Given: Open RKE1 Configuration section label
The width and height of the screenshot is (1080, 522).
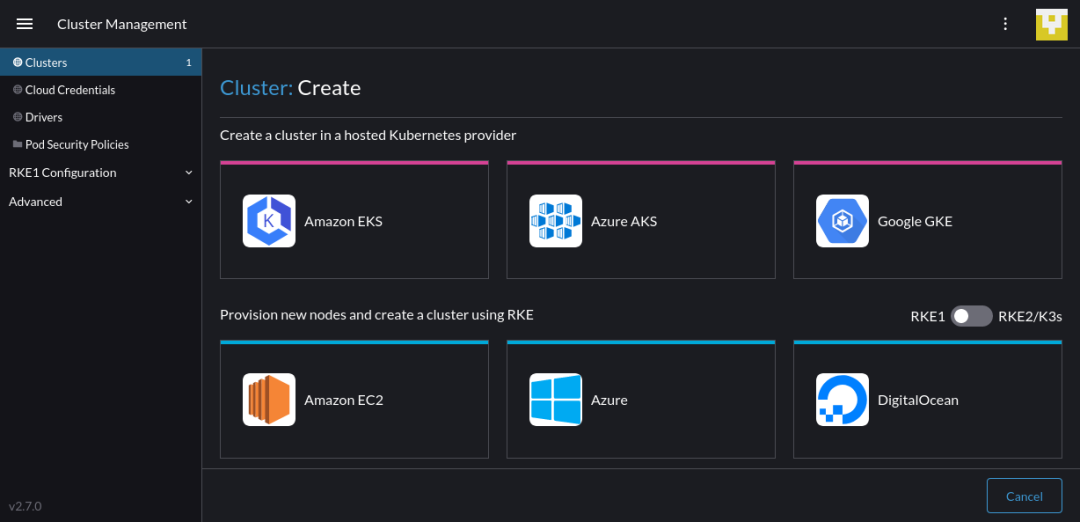Looking at the screenshot, I should 63,173.
